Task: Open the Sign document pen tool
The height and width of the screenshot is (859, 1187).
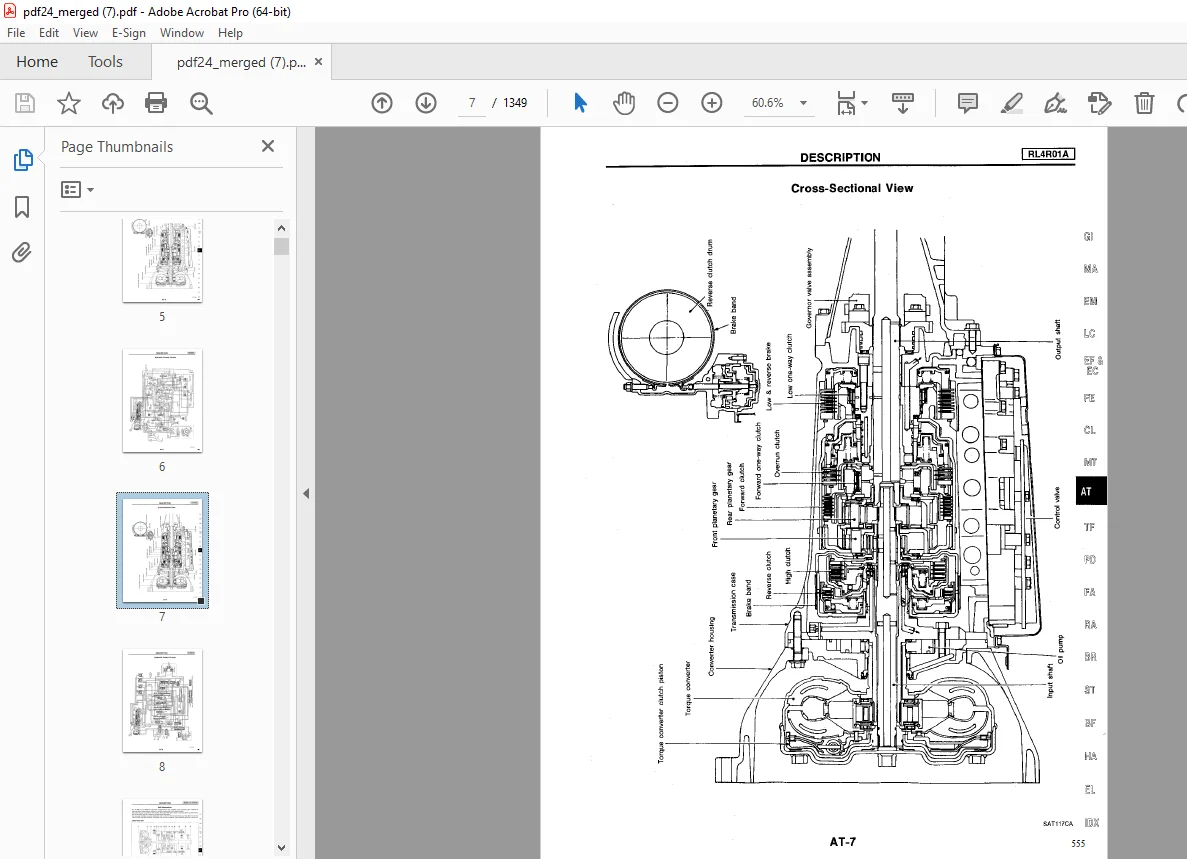Action: (x=1055, y=103)
